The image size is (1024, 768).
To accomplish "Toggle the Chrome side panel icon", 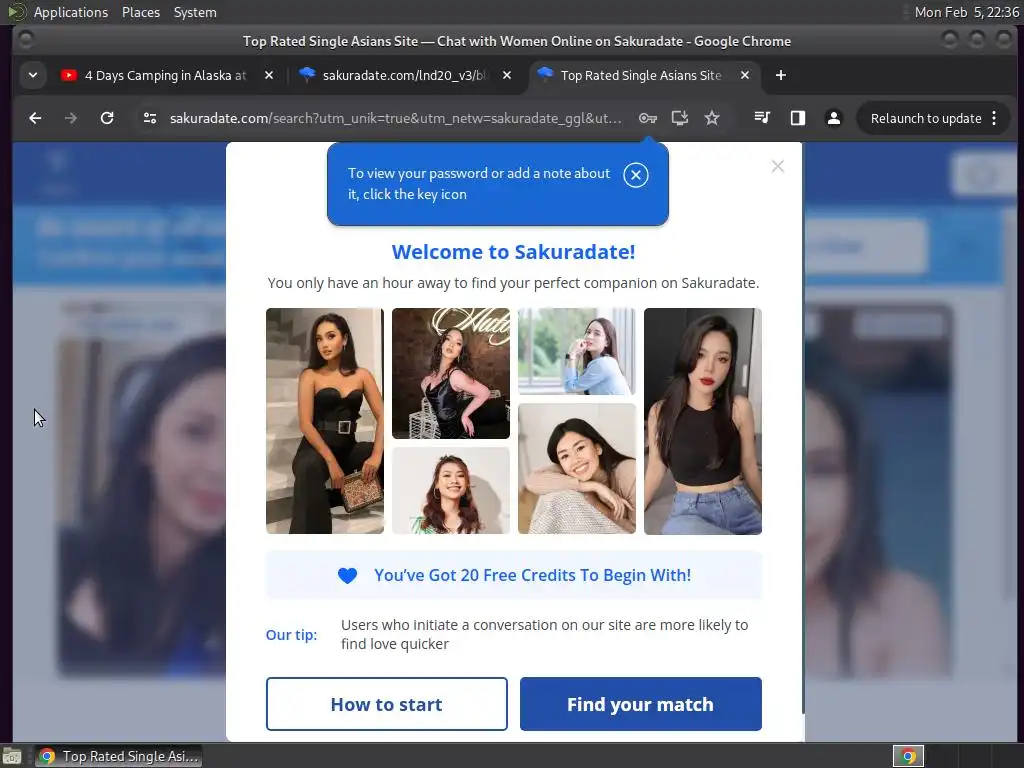I will pos(797,118).
